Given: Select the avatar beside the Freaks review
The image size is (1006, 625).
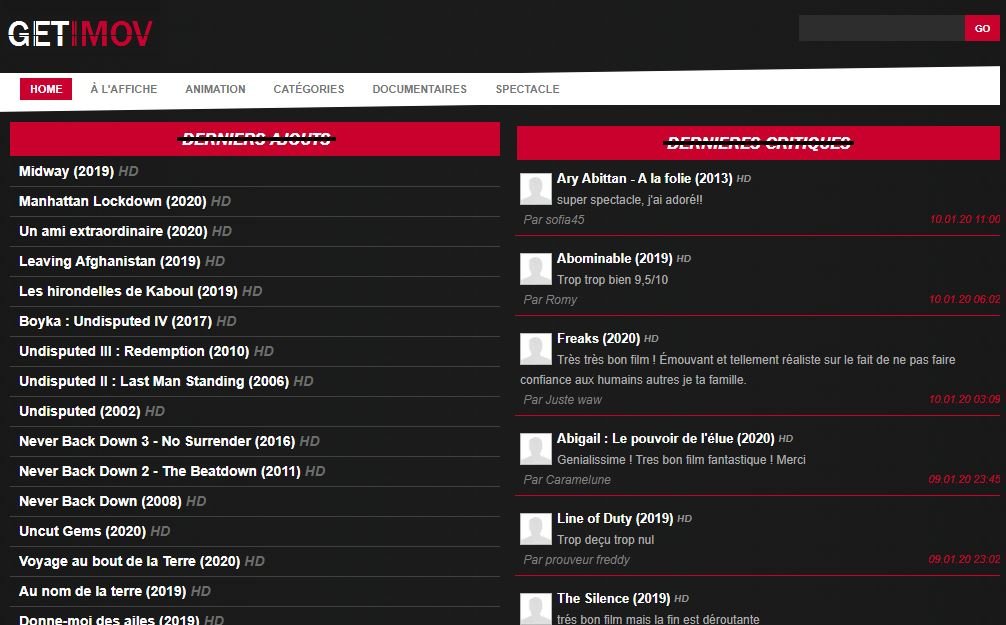Looking at the screenshot, I should coord(536,348).
